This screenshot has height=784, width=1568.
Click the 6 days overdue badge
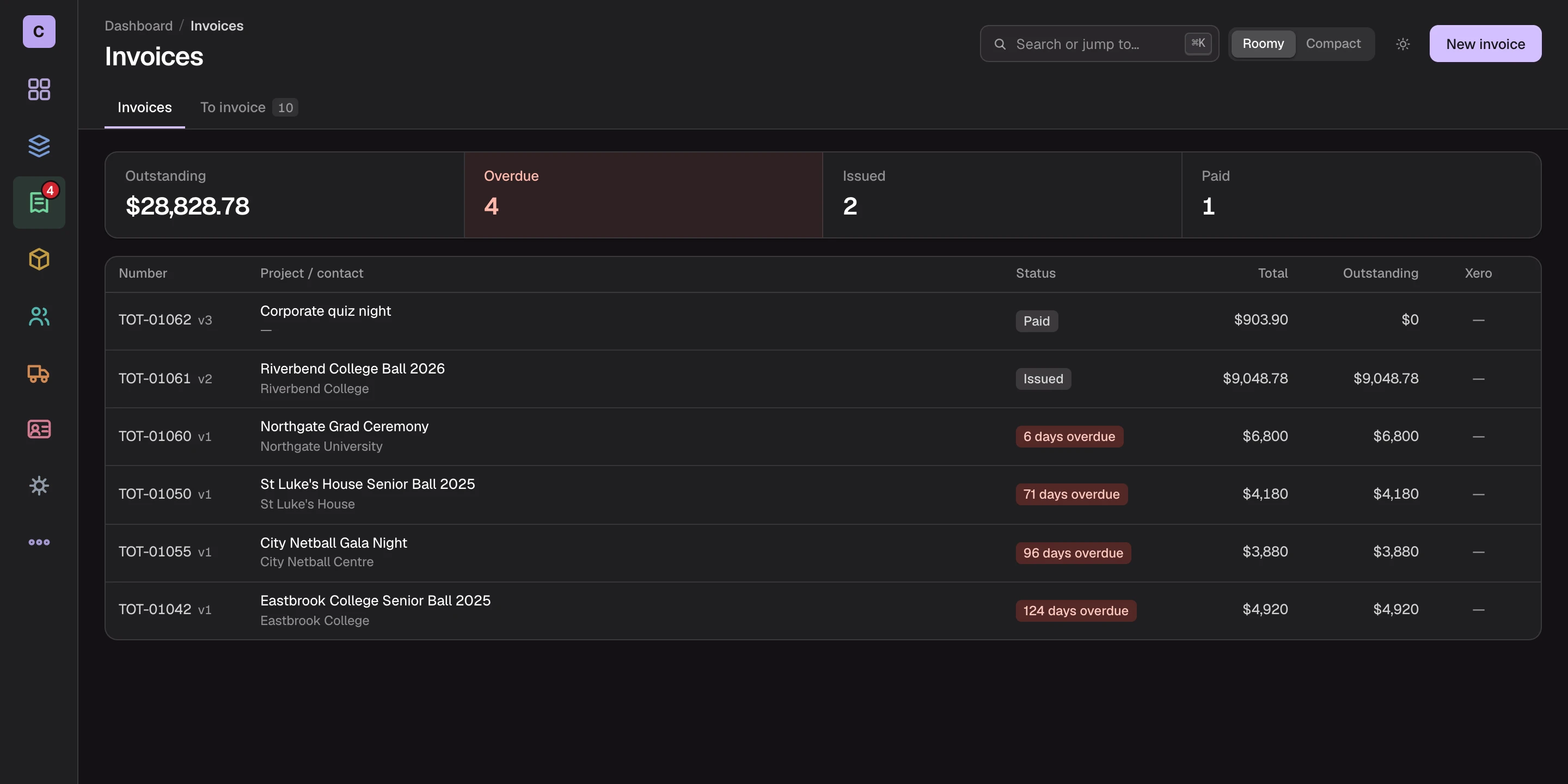click(x=1069, y=437)
